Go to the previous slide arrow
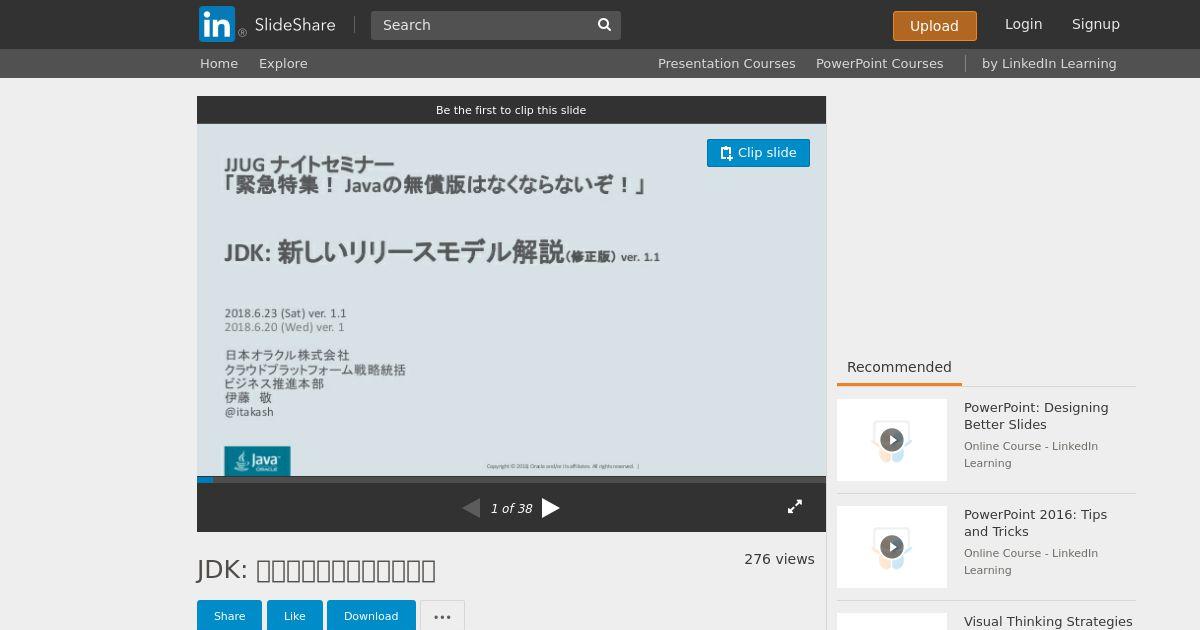 tap(471, 508)
